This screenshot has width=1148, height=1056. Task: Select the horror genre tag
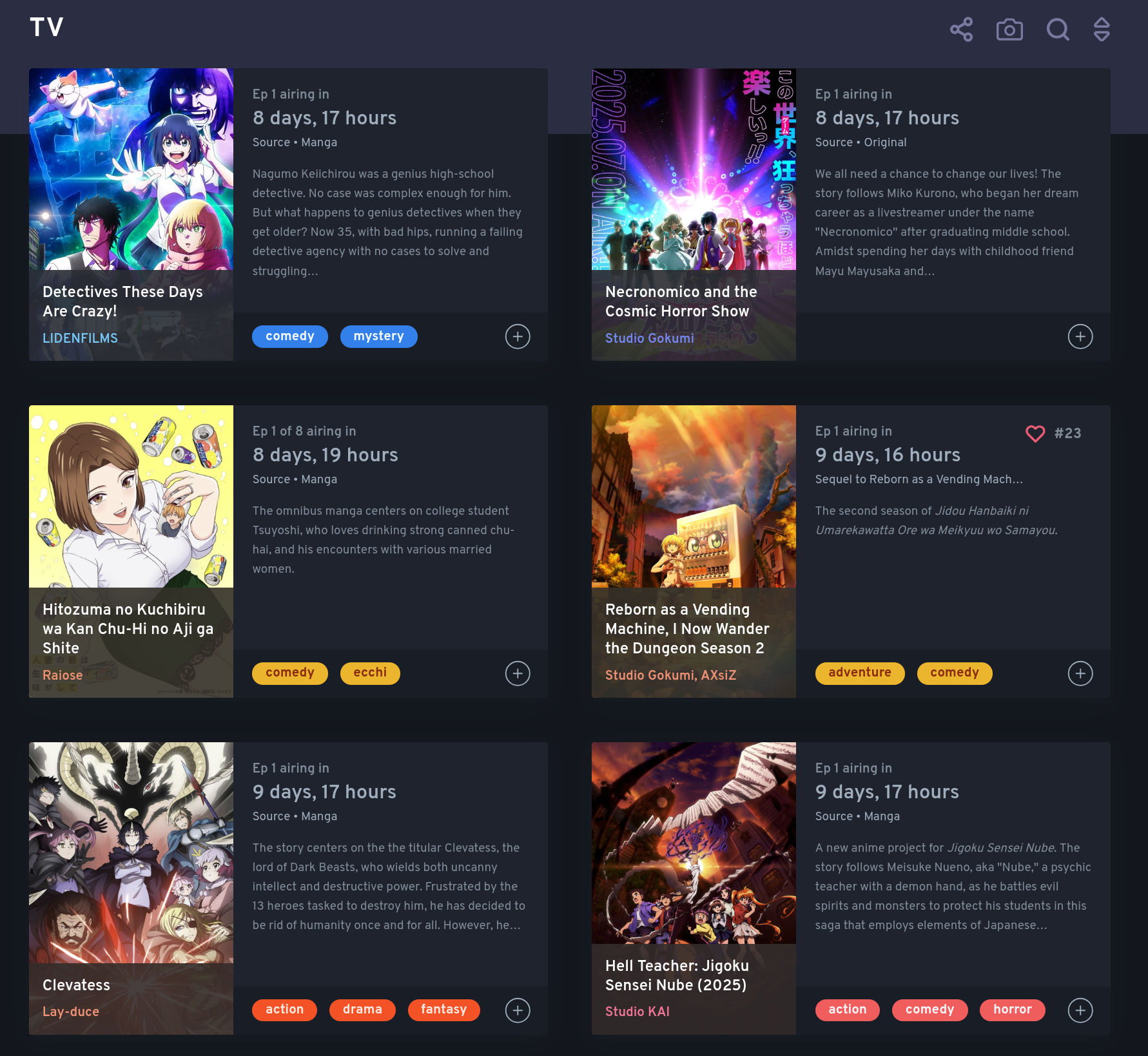1013,1010
